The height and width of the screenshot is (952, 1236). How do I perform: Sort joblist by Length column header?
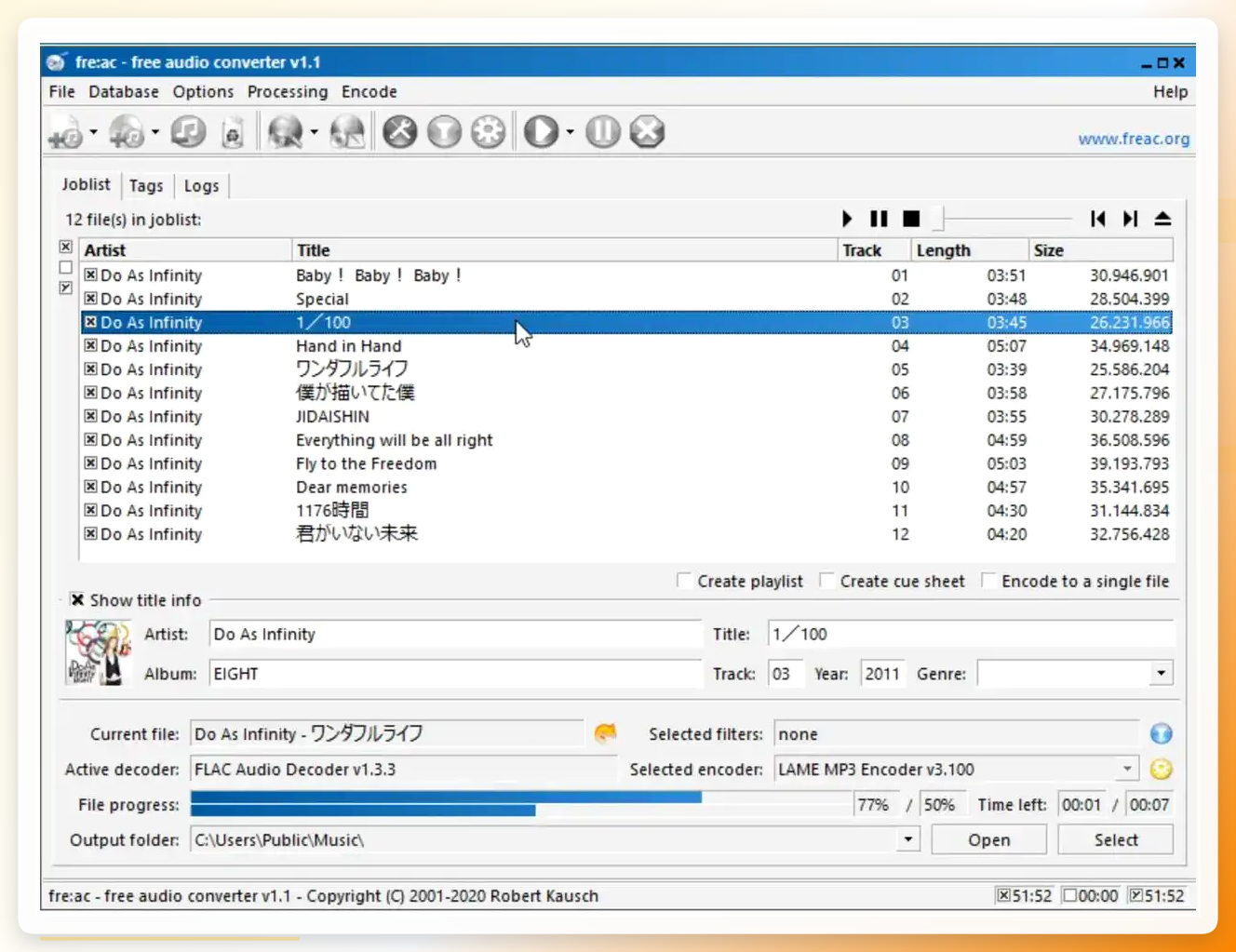[x=969, y=250]
